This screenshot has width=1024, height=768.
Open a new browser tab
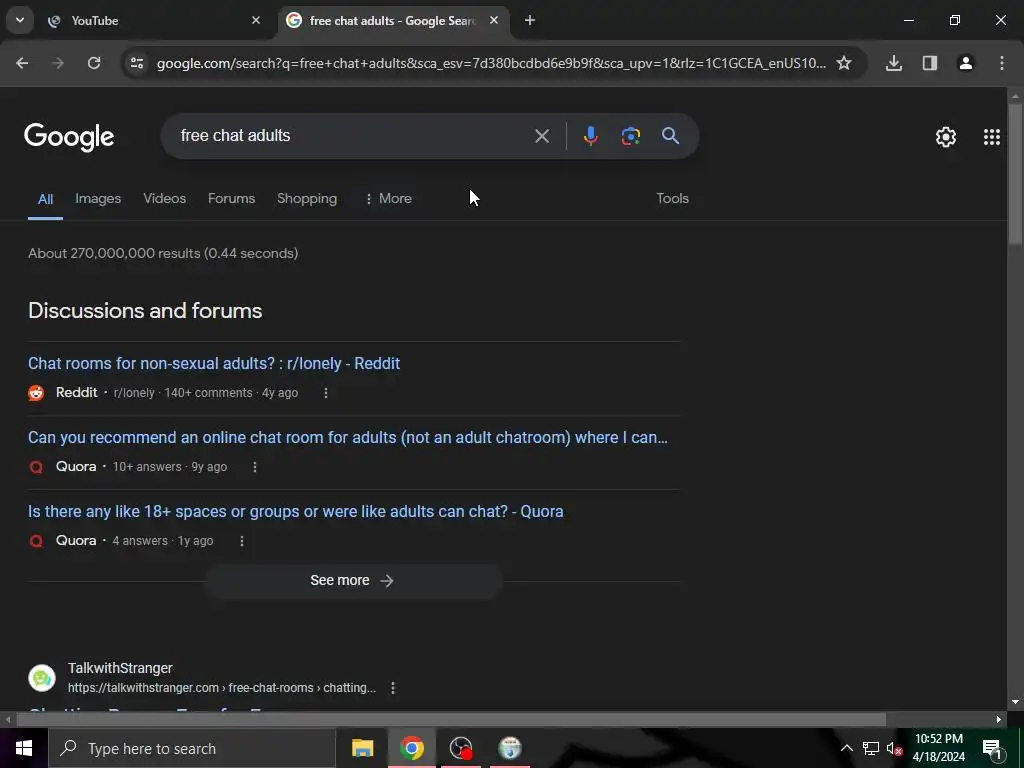tap(530, 20)
